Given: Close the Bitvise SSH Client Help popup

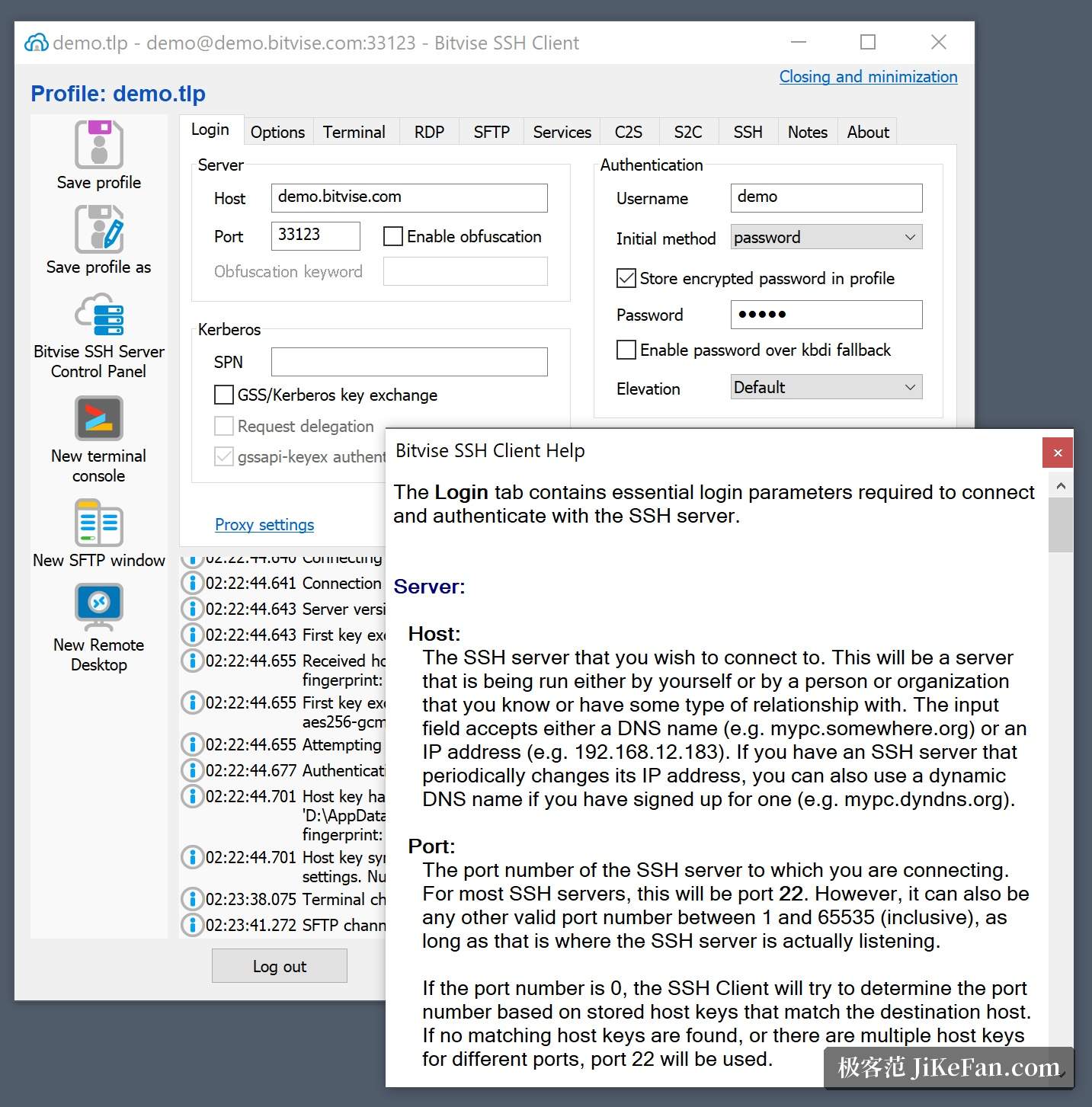Looking at the screenshot, I should (x=1058, y=453).
